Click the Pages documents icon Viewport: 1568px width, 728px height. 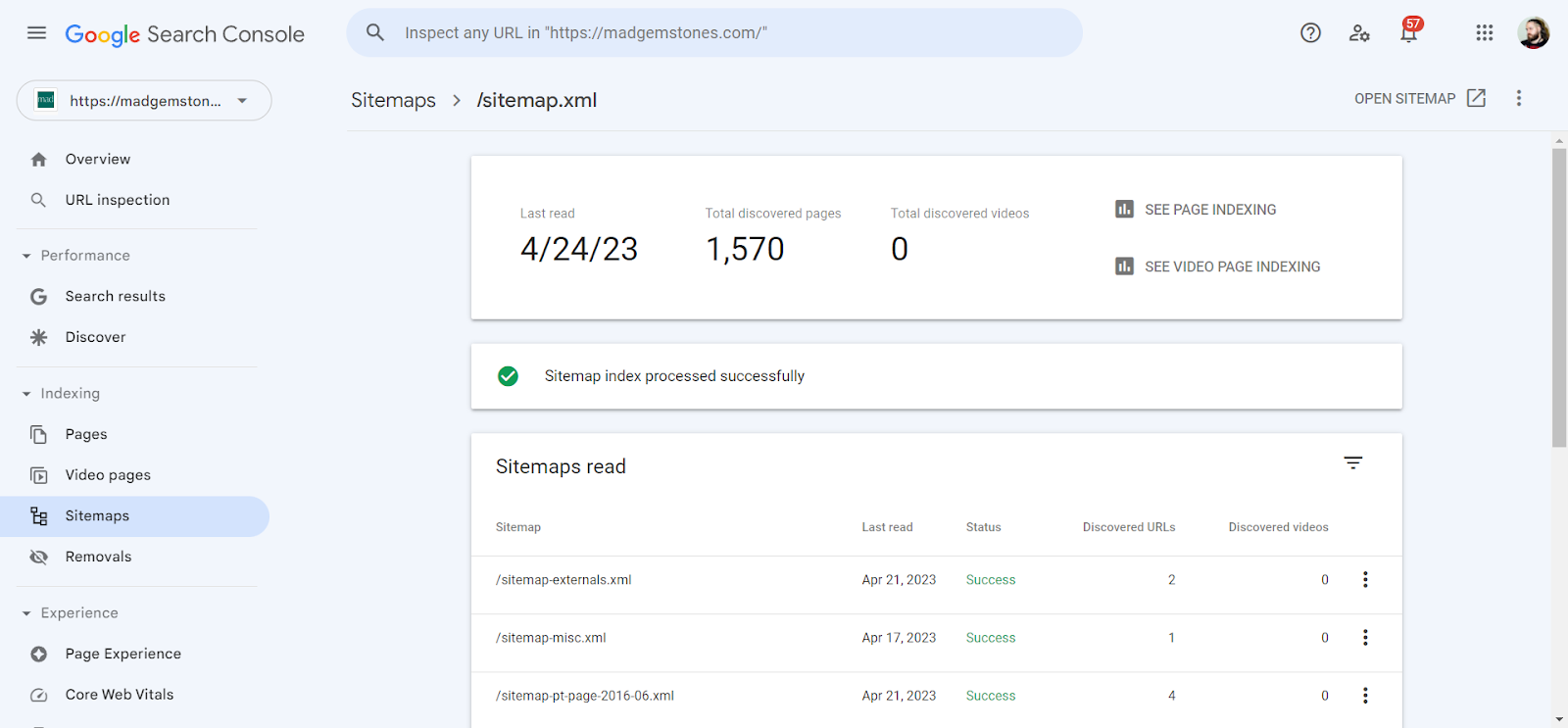pyautogui.click(x=38, y=434)
